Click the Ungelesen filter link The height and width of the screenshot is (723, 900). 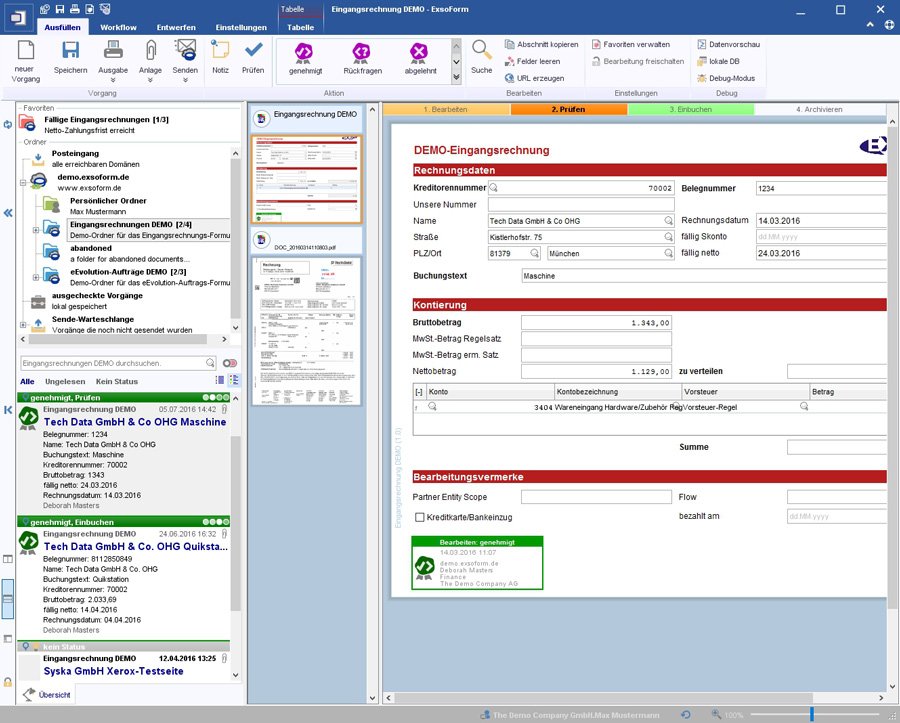point(65,382)
